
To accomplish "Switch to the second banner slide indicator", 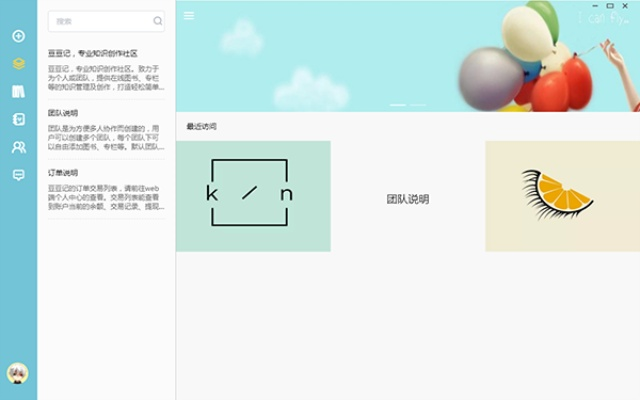I will tap(418, 105).
